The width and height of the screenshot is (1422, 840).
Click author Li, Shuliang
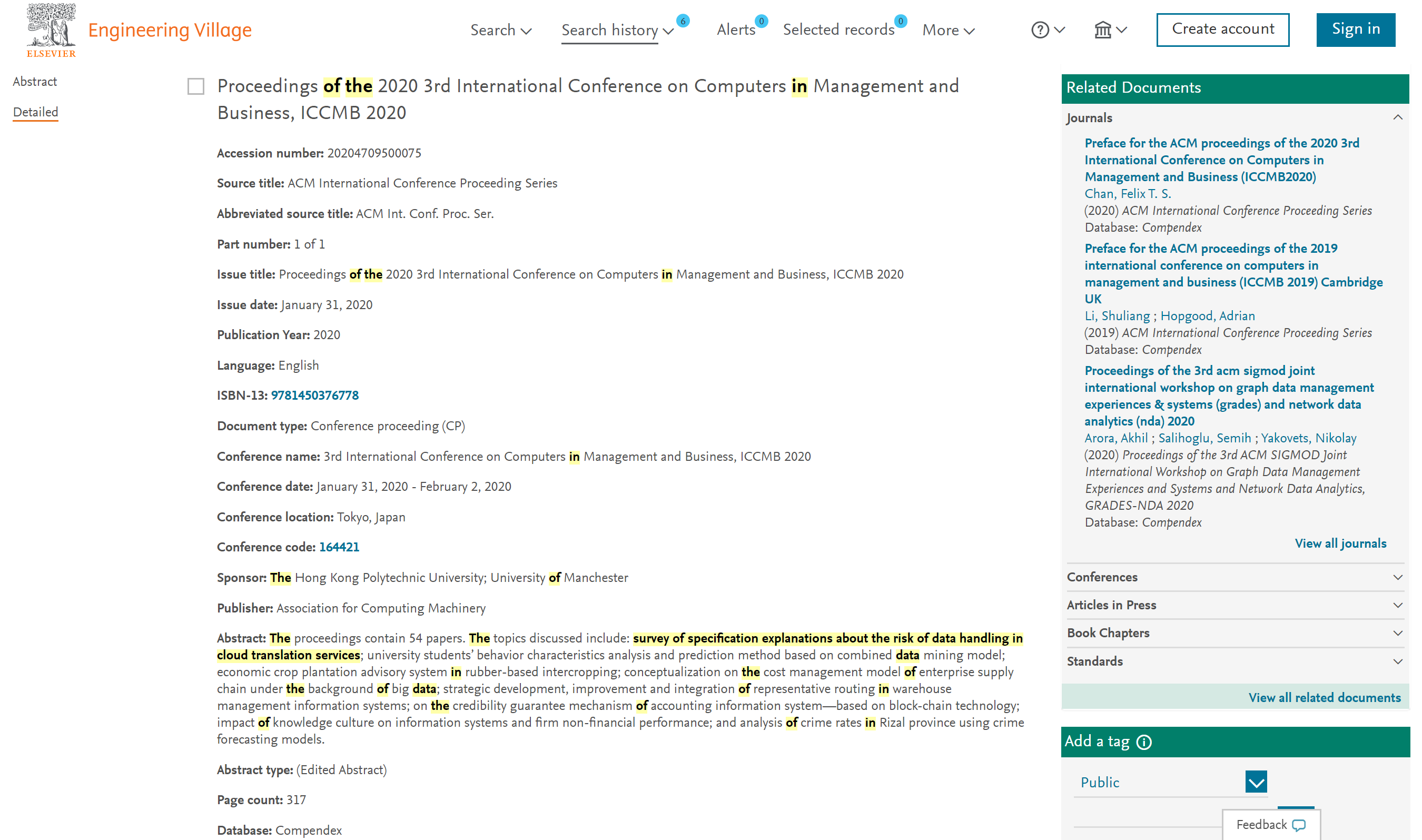point(1117,317)
